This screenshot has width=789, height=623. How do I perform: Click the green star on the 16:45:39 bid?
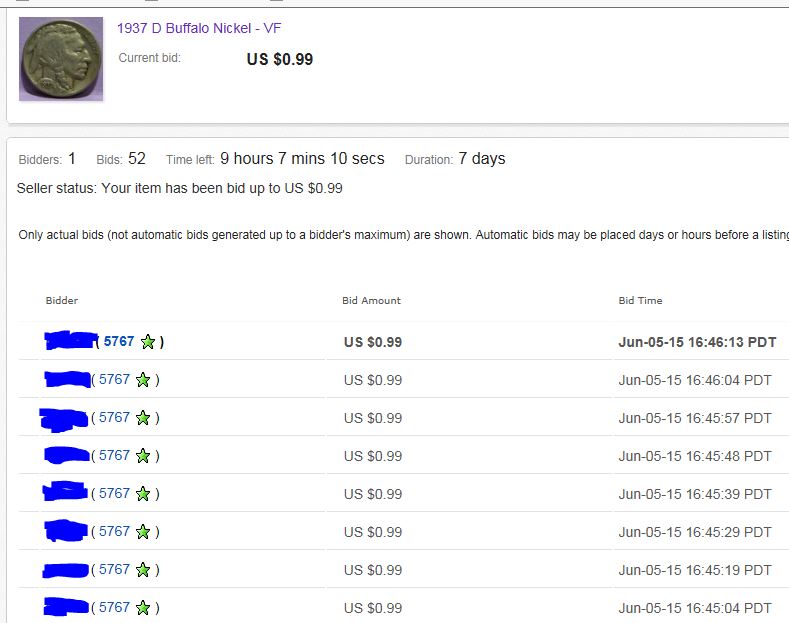tap(143, 494)
